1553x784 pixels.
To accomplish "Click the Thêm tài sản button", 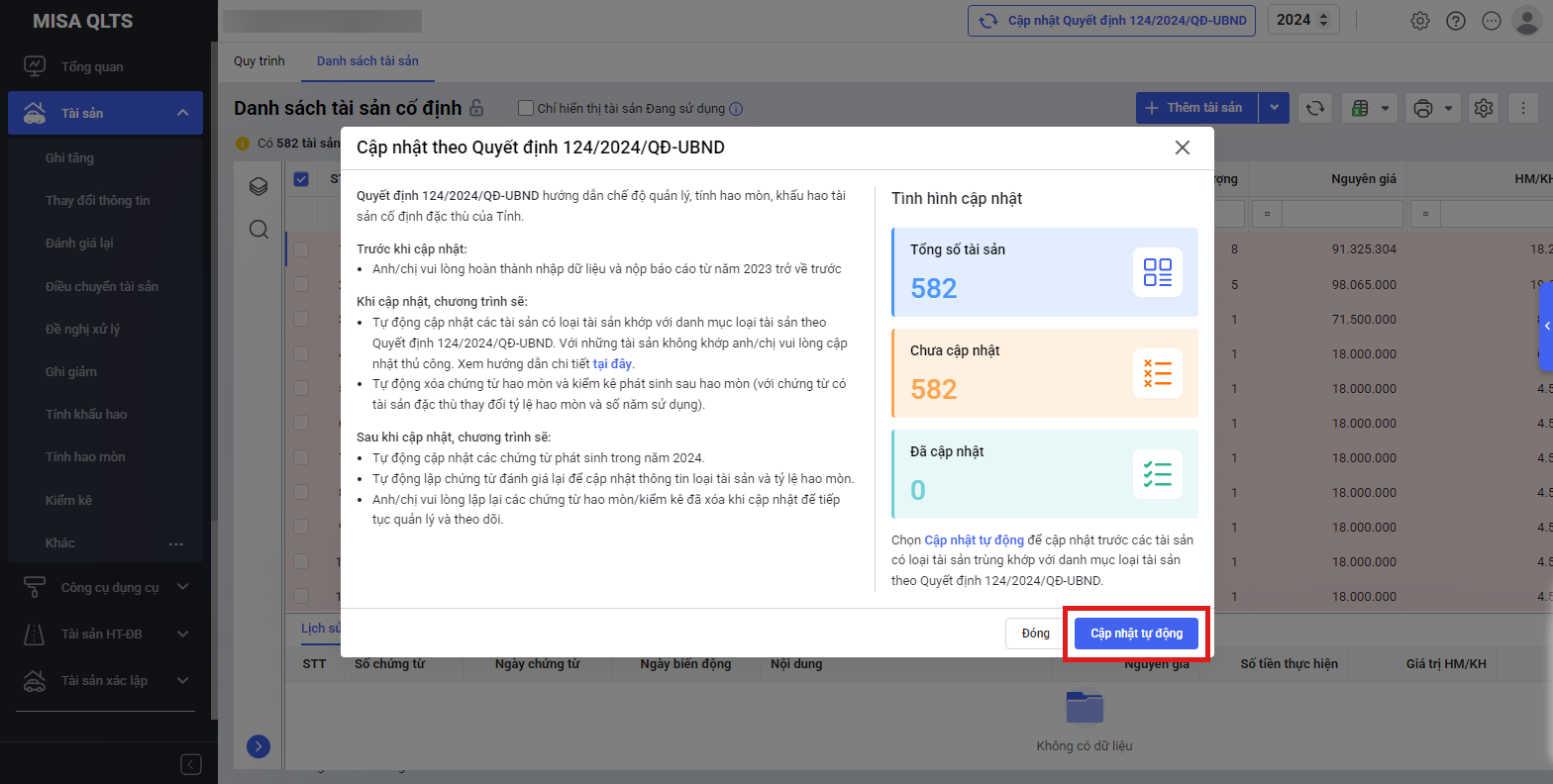I will pos(1196,108).
